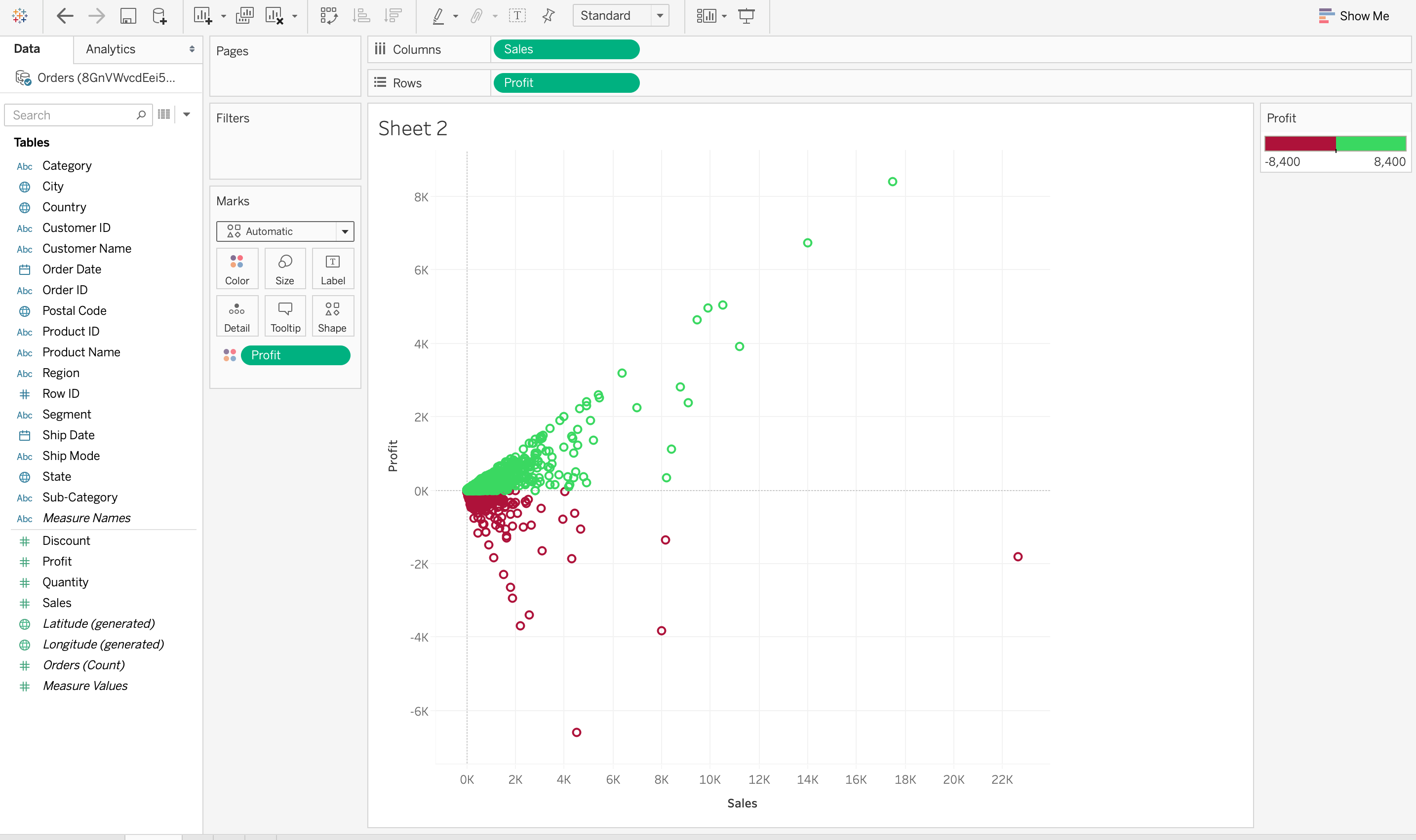
Task: Open the new worksheet dropdown arrow
Action: point(224,16)
